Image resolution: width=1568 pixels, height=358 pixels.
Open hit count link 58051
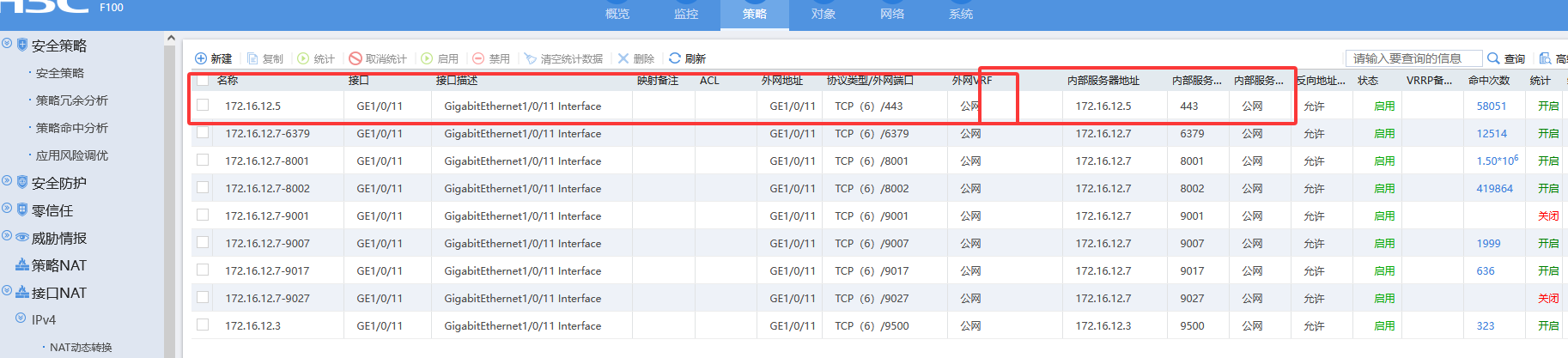pyautogui.click(x=1491, y=106)
